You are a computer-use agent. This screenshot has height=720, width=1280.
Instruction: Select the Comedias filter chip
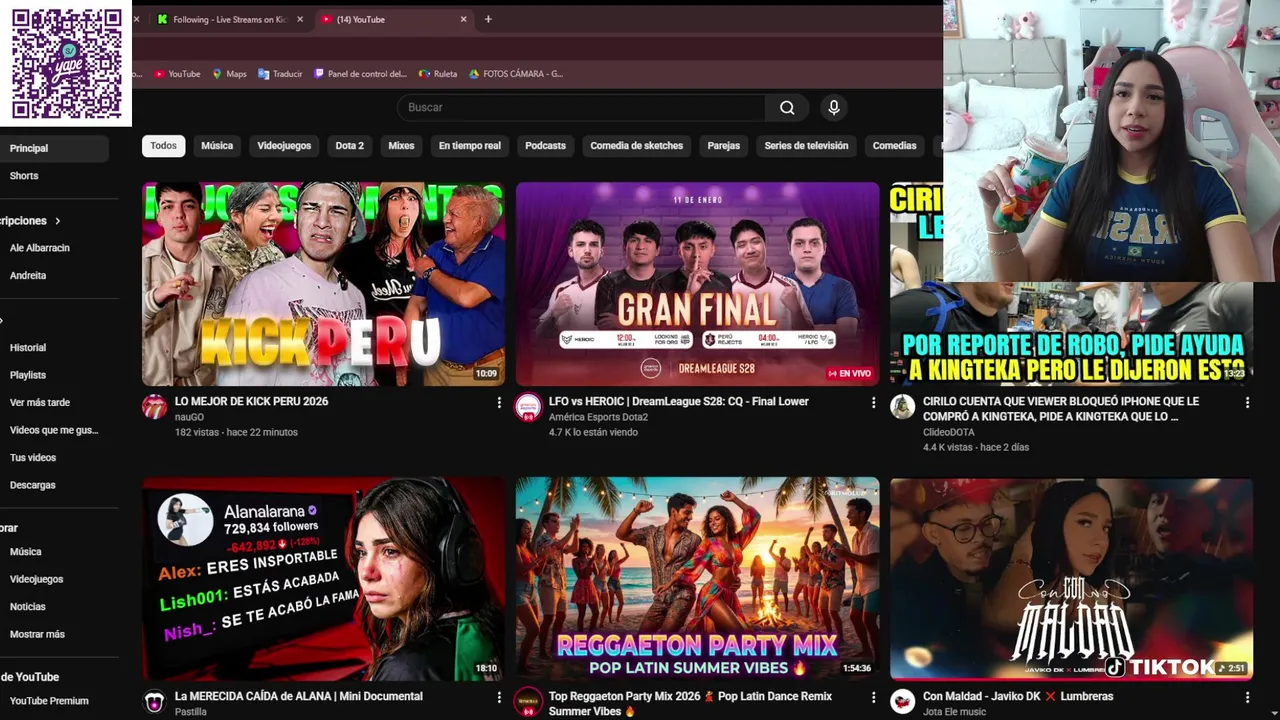[x=894, y=146]
